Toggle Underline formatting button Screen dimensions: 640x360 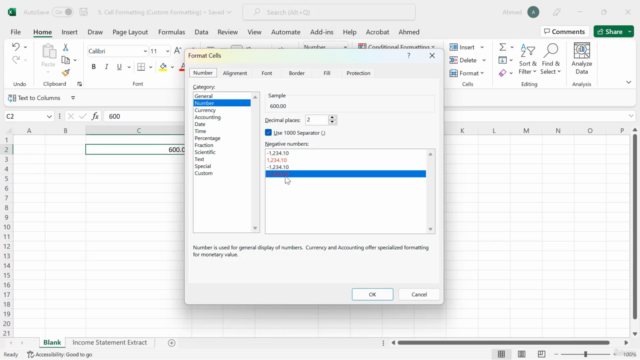point(119,67)
